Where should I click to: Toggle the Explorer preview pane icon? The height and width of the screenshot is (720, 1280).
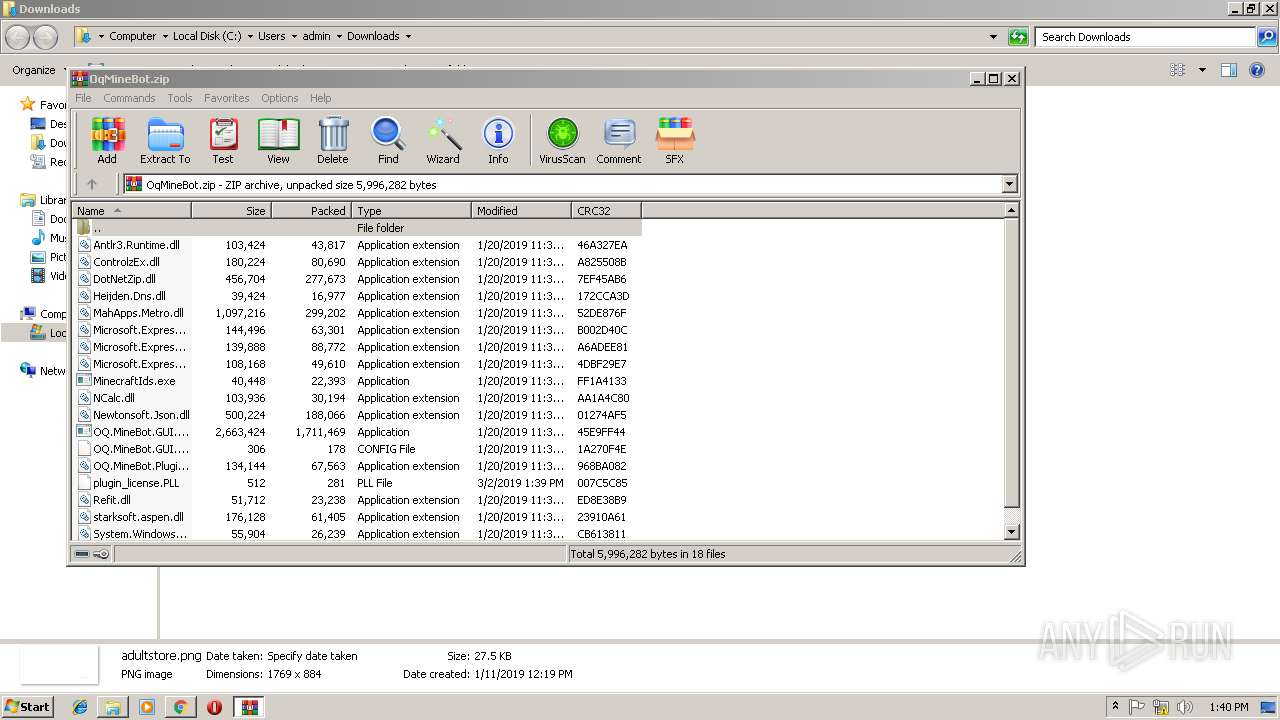tap(1229, 70)
